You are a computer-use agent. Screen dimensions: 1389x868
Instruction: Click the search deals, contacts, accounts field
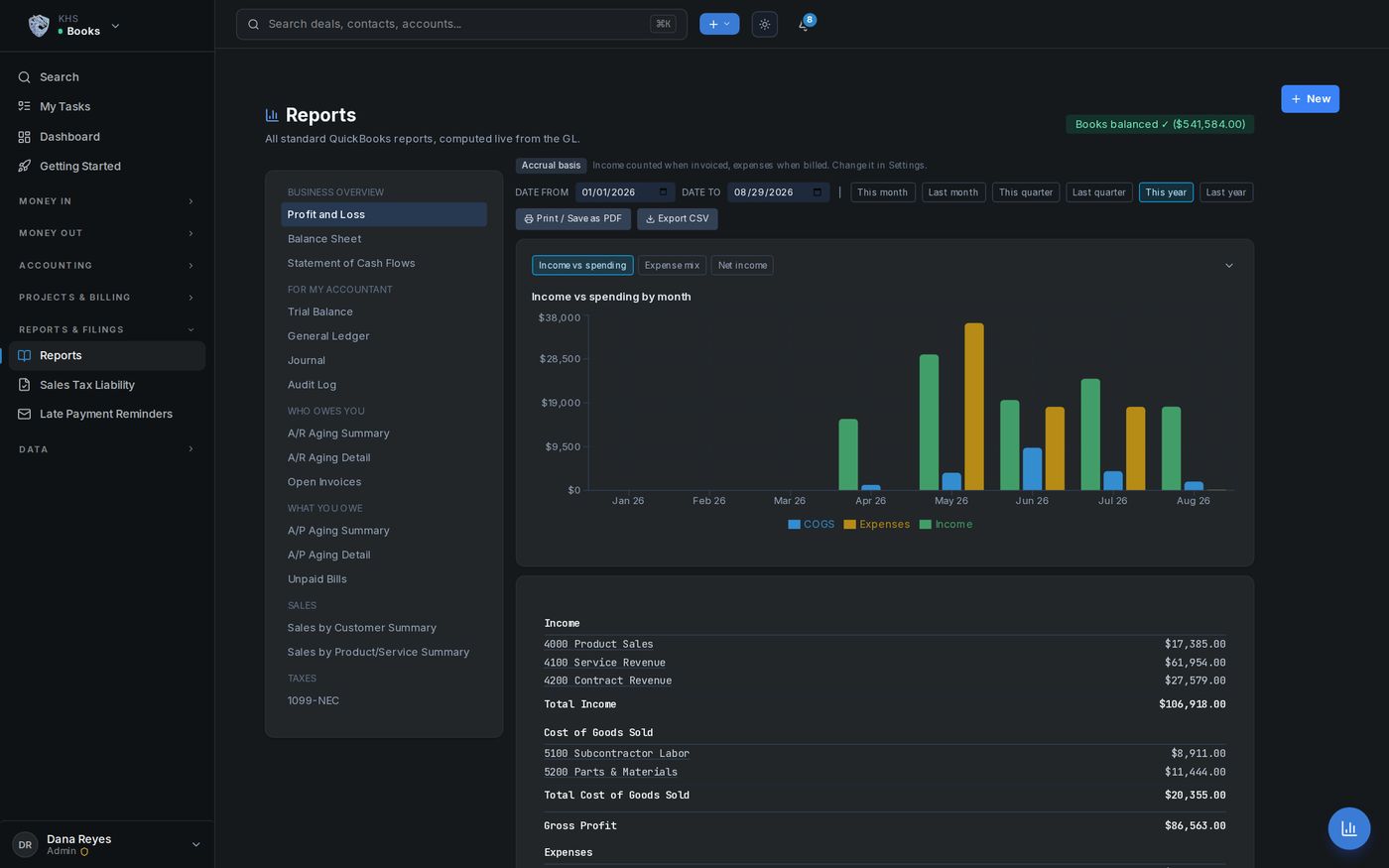point(461,24)
